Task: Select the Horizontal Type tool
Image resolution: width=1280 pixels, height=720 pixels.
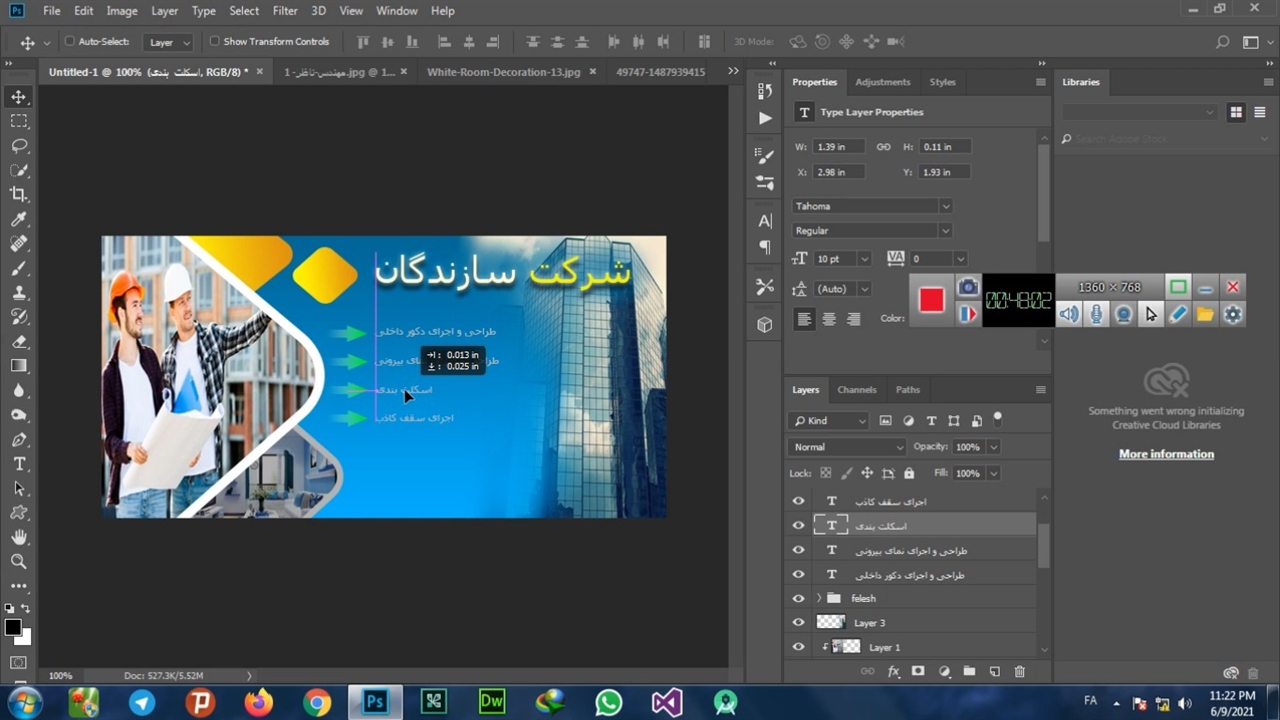Action: coord(19,464)
